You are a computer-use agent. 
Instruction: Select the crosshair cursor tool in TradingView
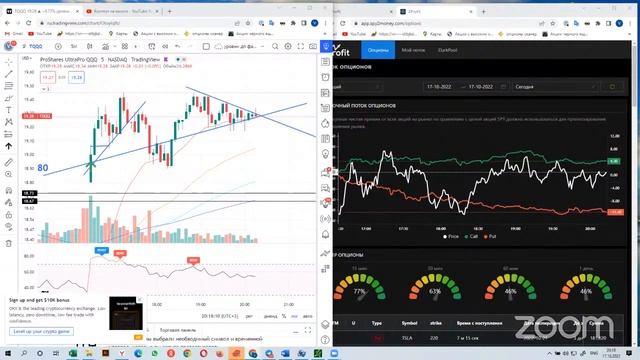[x=9, y=62]
